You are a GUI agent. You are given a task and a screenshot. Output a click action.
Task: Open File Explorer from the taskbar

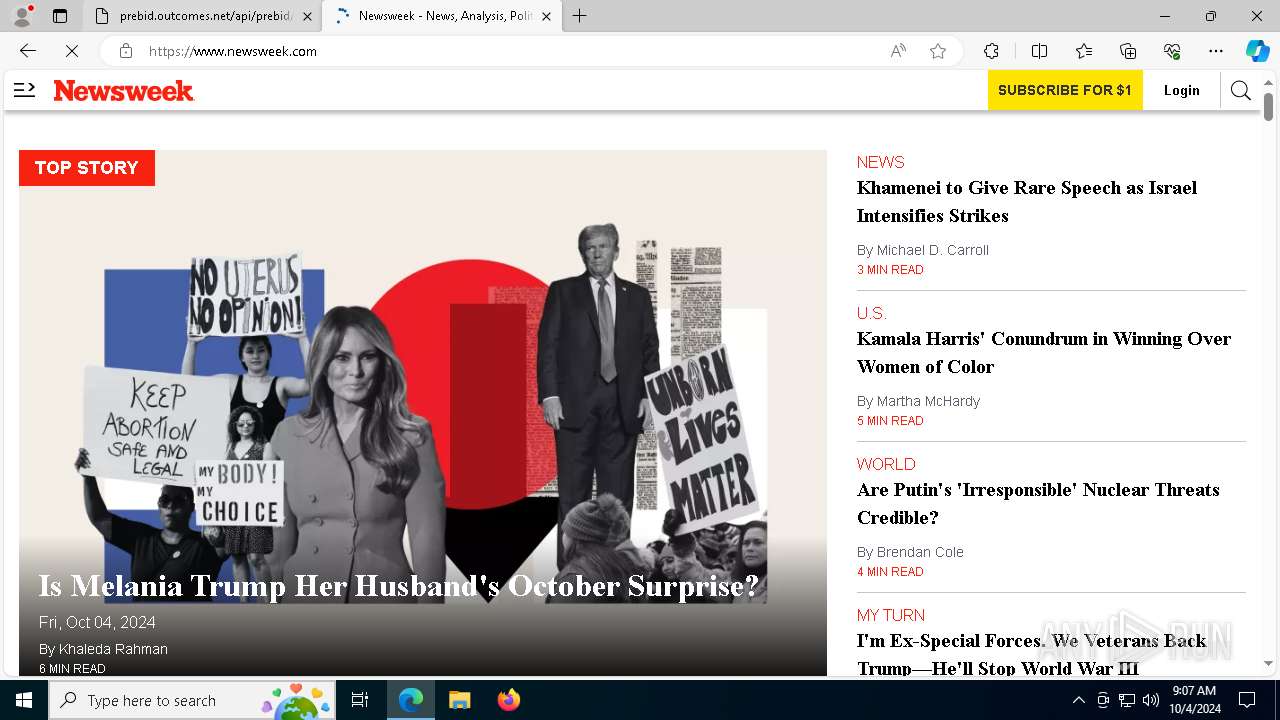459,700
